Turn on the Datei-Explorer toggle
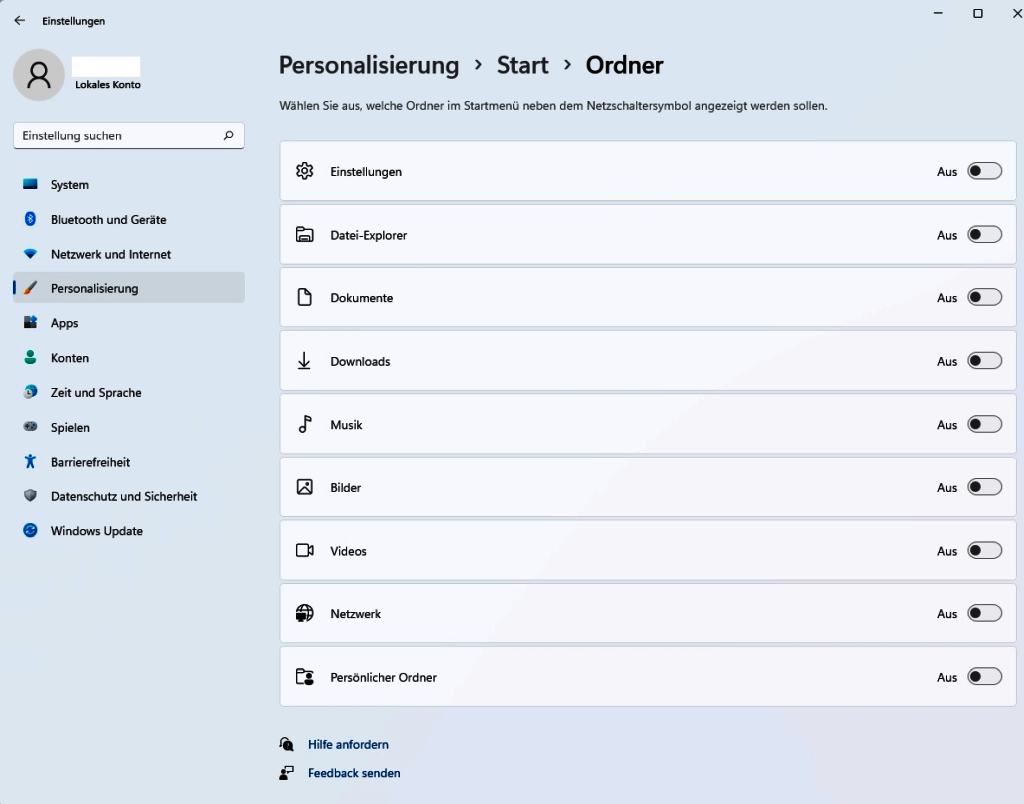 click(984, 234)
